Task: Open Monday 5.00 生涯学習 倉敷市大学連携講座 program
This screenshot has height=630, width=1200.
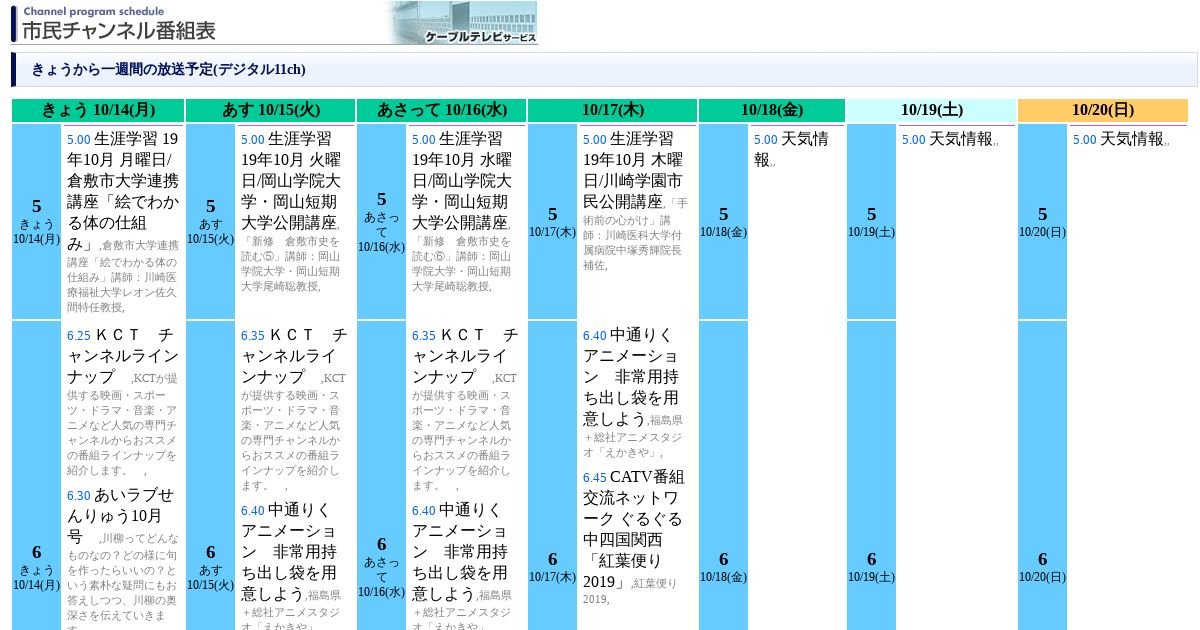Action: [x=123, y=191]
